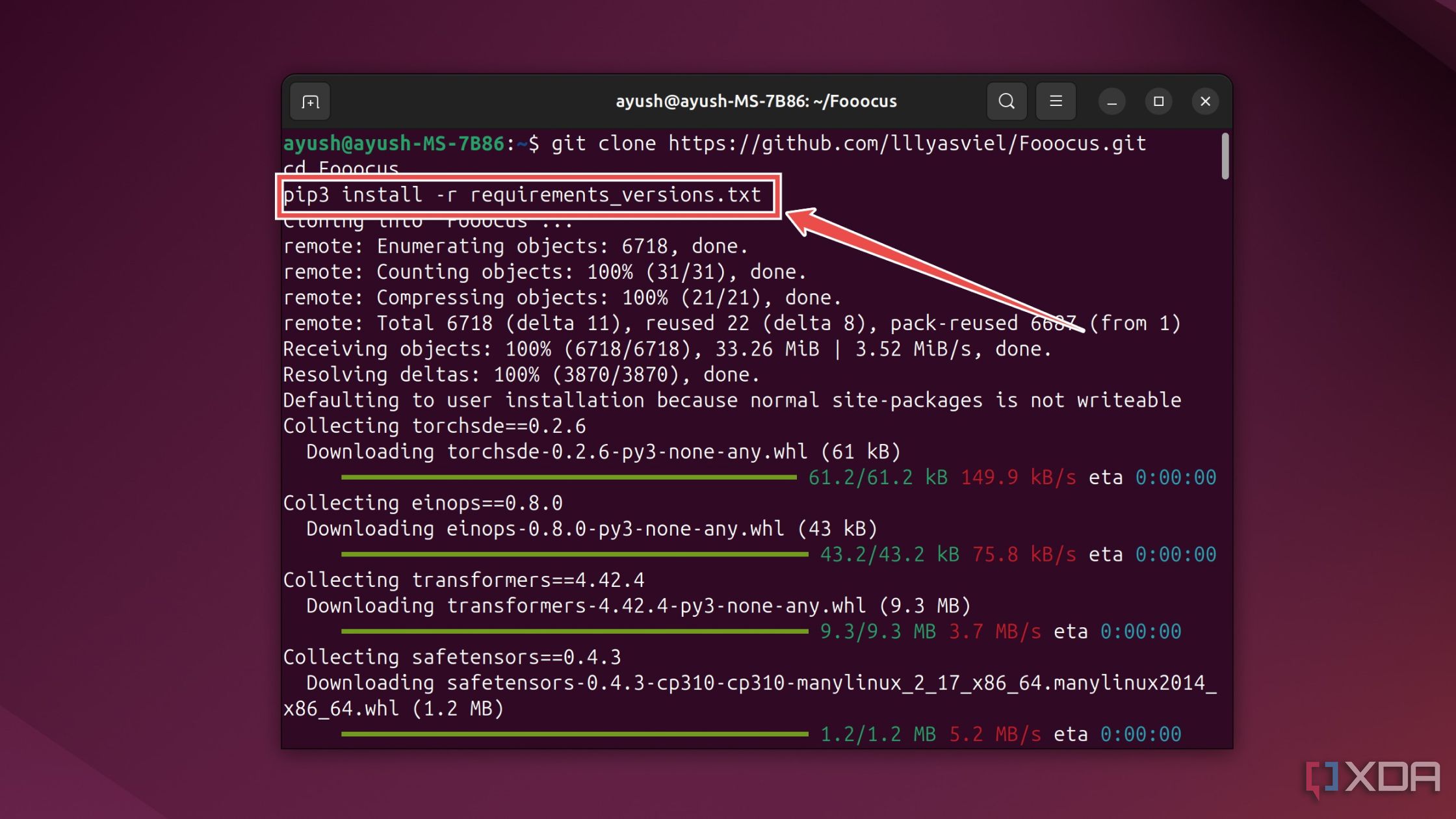Click 'Collecting einops==0.8.0' line

(x=422, y=502)
